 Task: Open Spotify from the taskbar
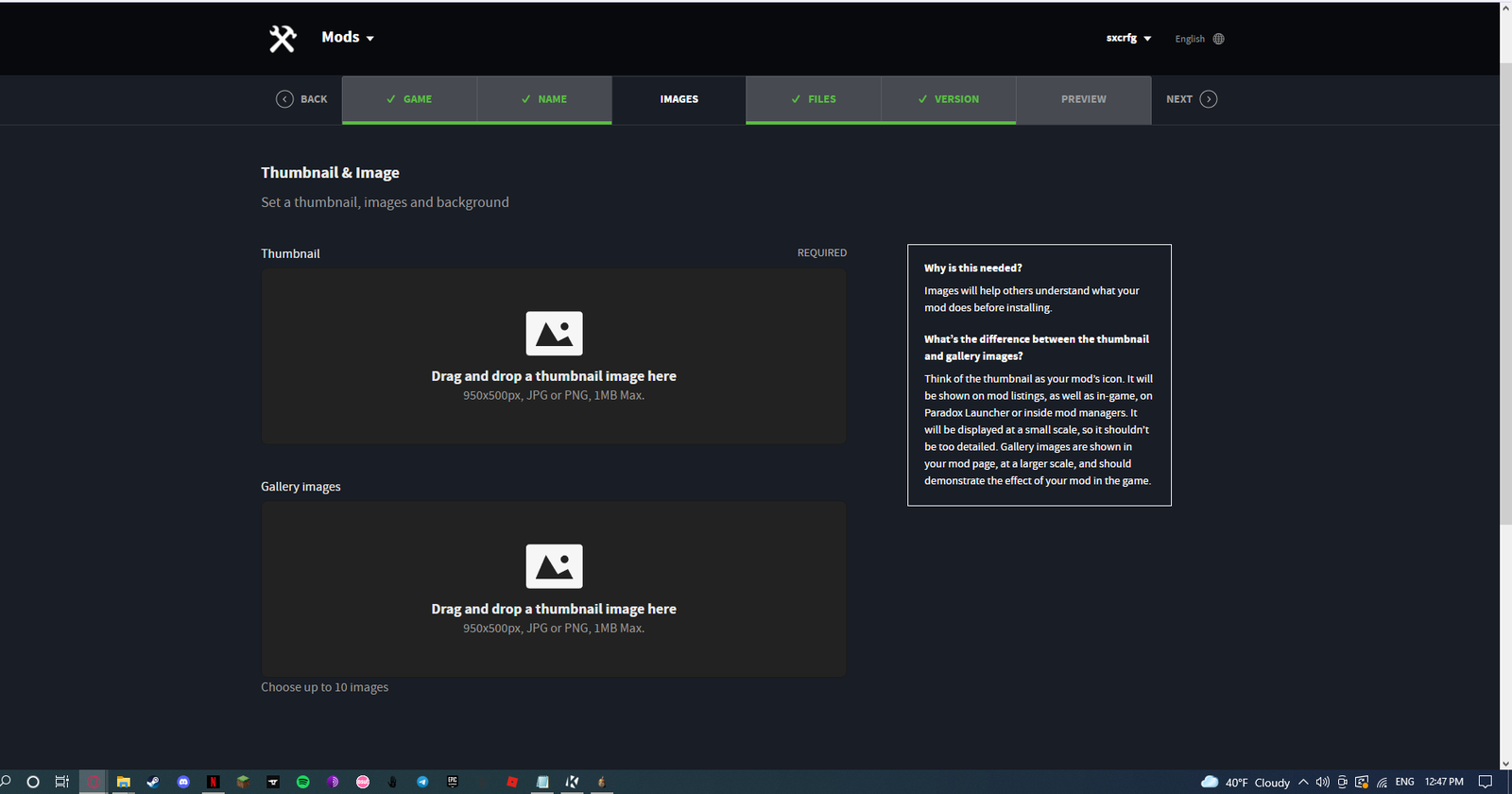point(303,782)
